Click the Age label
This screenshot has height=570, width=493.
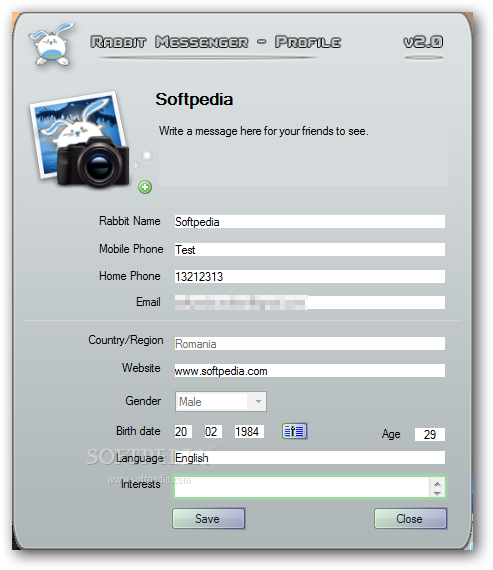(391, 434)
